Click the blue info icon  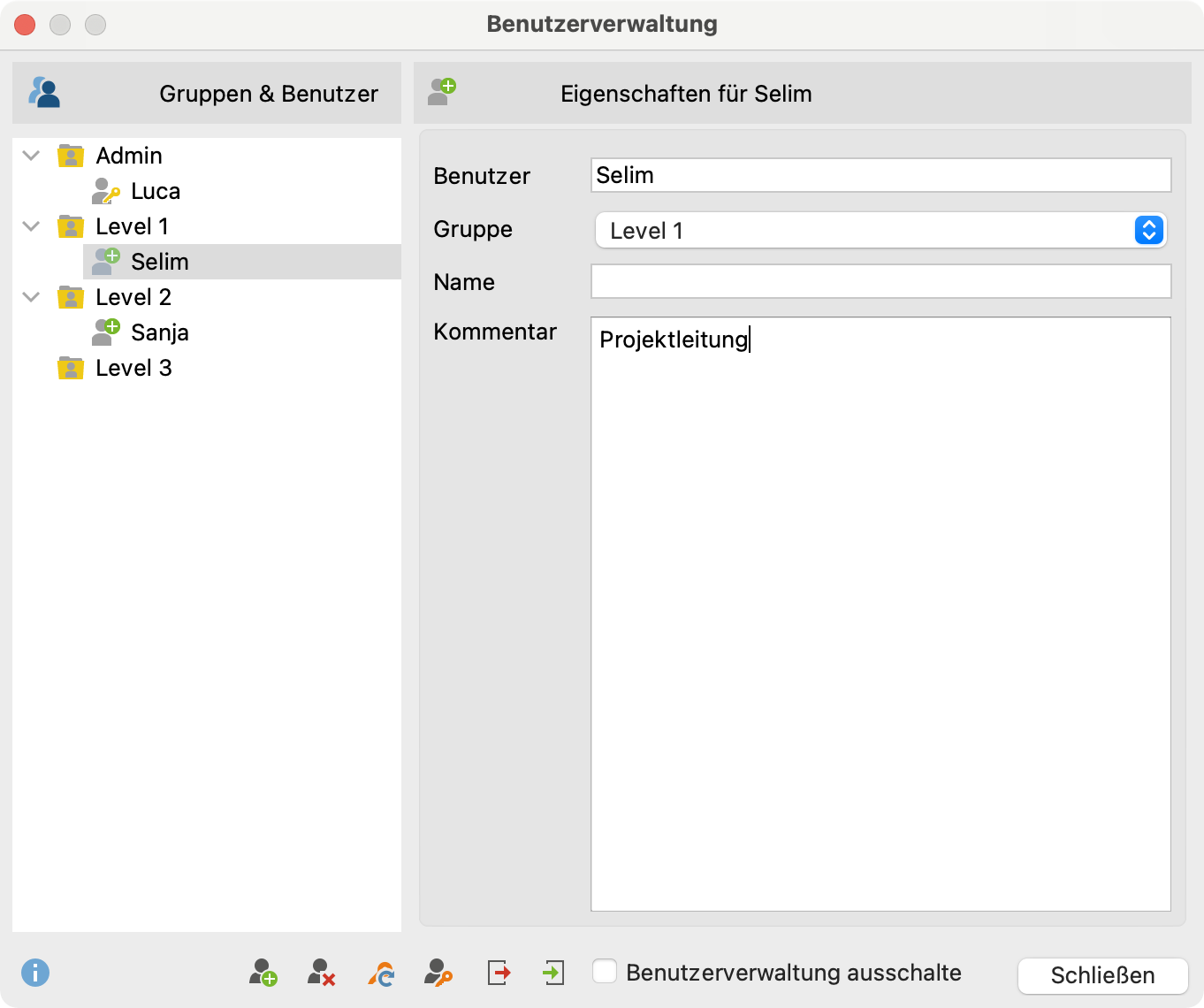35,973
